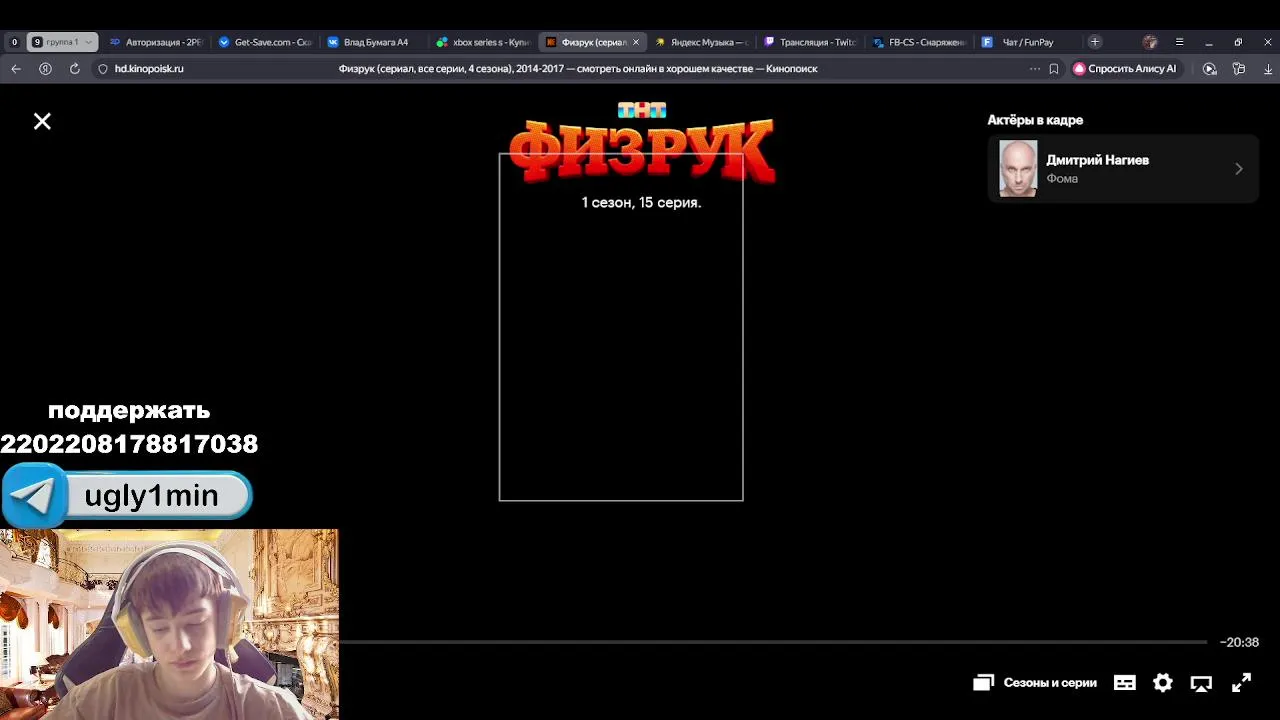The width and height of the screenshot is (1280, 720).
Task: Open actor card Дмитрий Нагиев
Action: pyautogui.click(x=1123, y=169)
